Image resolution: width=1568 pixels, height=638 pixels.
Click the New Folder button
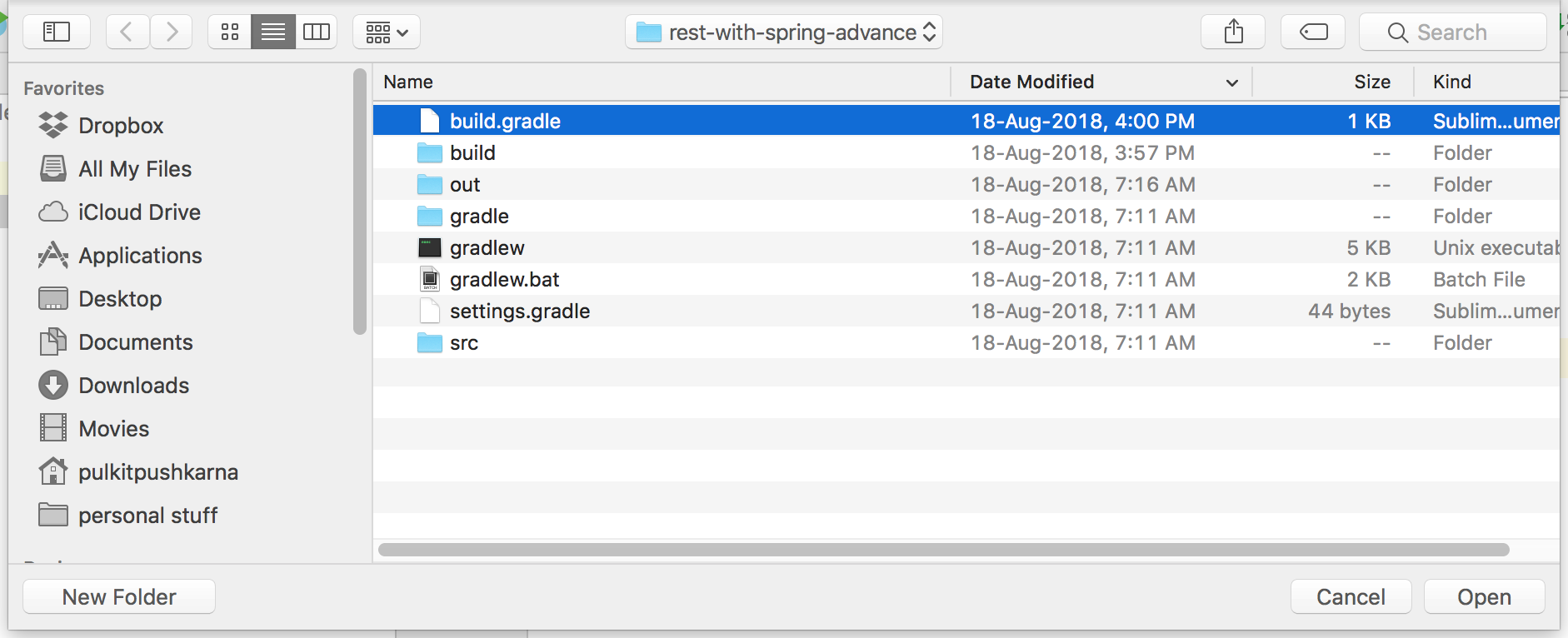coord(119,596)
